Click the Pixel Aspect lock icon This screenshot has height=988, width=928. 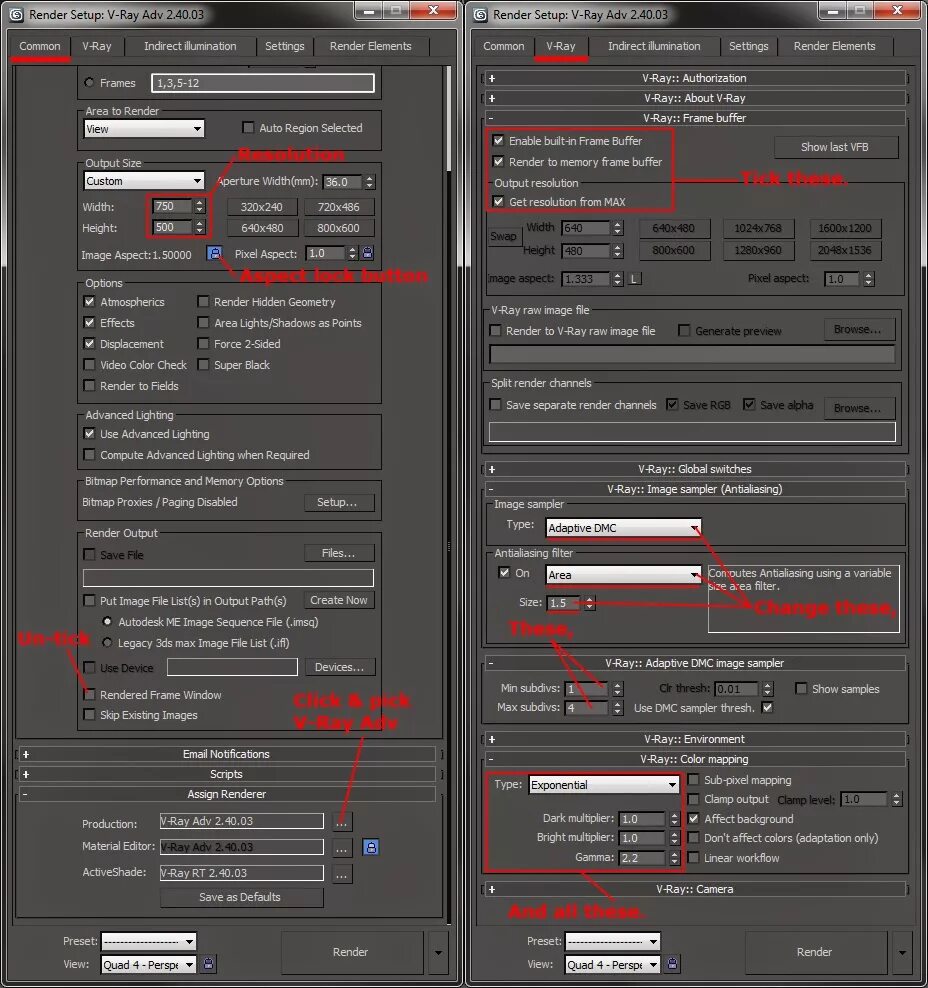point(368,253)
